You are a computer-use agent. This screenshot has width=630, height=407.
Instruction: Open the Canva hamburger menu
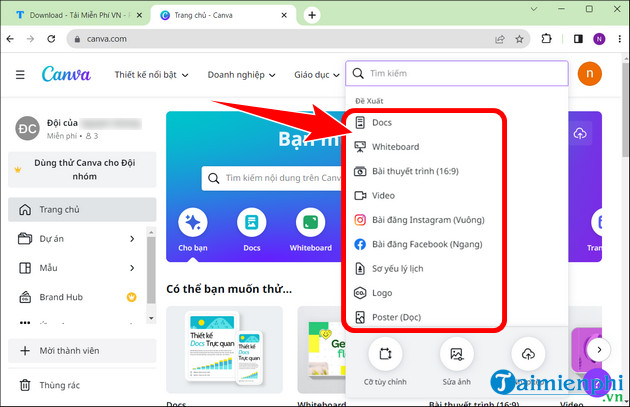20,75
